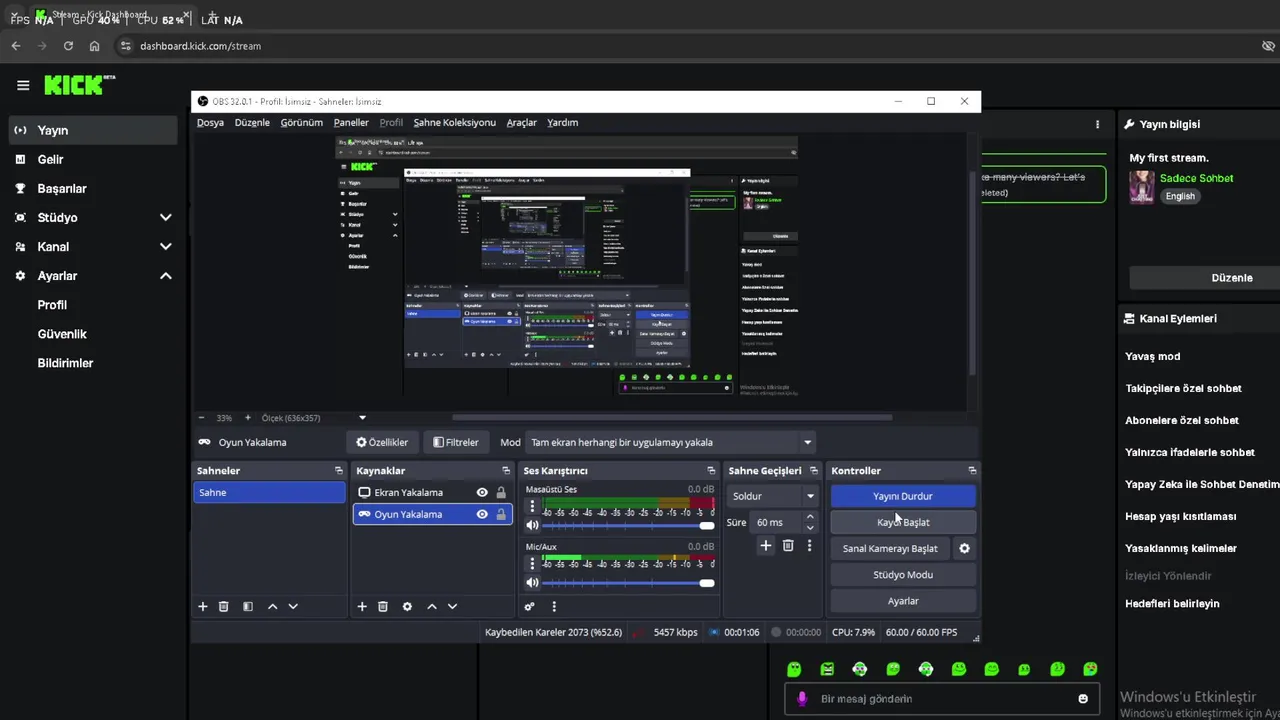Click Sanal Kamerayı Başlat button

click(x=890, y=548)
